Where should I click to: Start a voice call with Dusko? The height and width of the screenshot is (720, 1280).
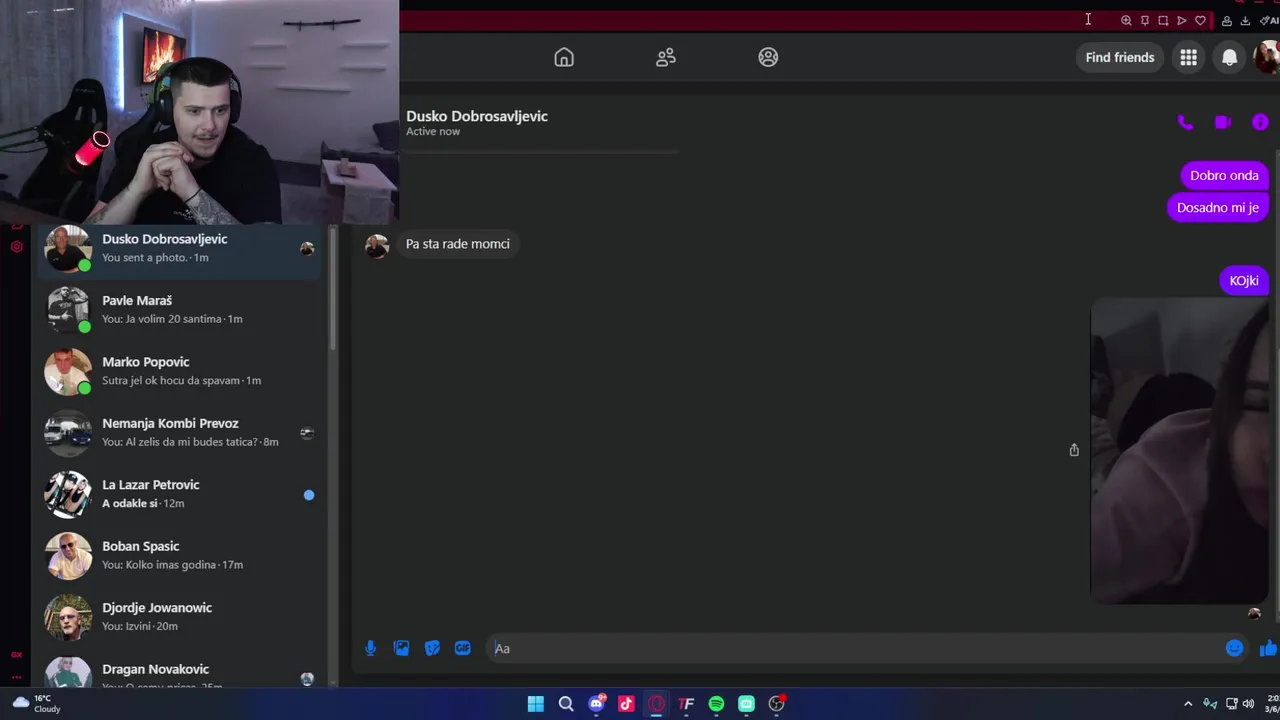[1185, 122]
